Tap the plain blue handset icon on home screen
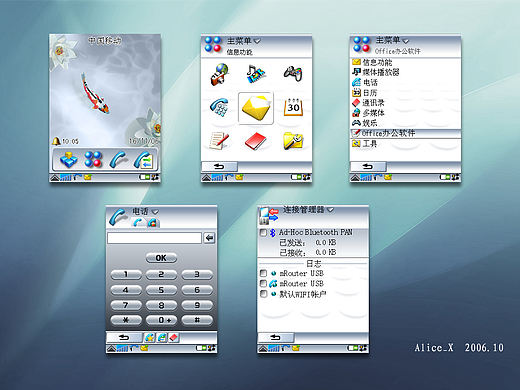 tap(118, 160)
